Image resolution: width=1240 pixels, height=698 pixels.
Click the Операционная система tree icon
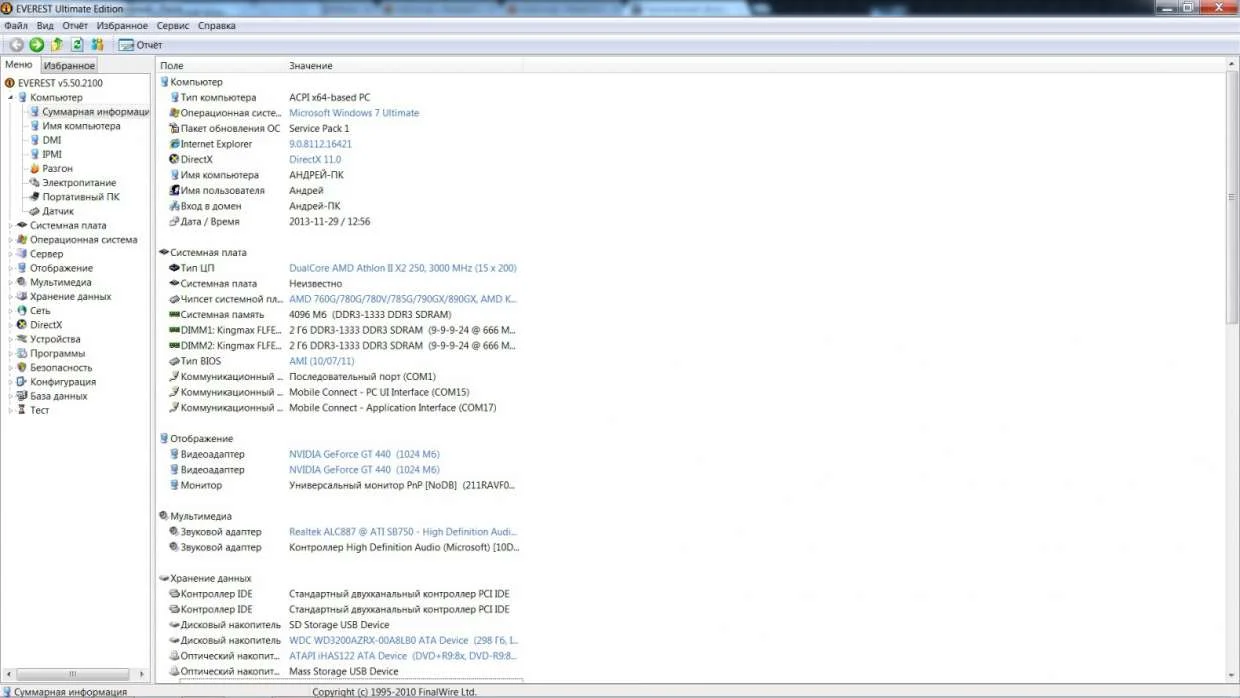pos(22,240)
